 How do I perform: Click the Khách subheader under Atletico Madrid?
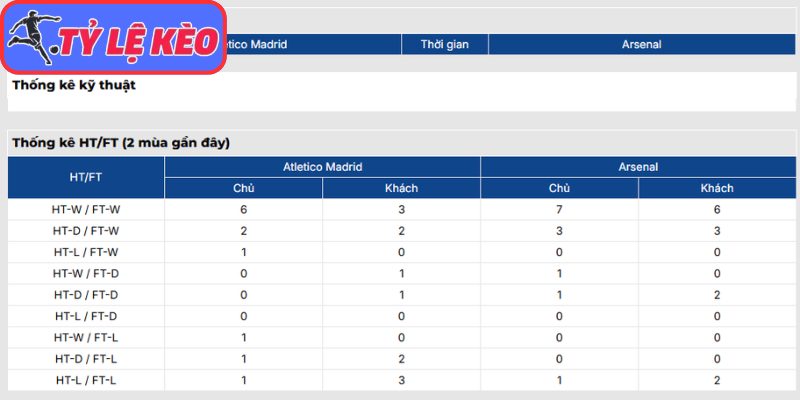401,188
